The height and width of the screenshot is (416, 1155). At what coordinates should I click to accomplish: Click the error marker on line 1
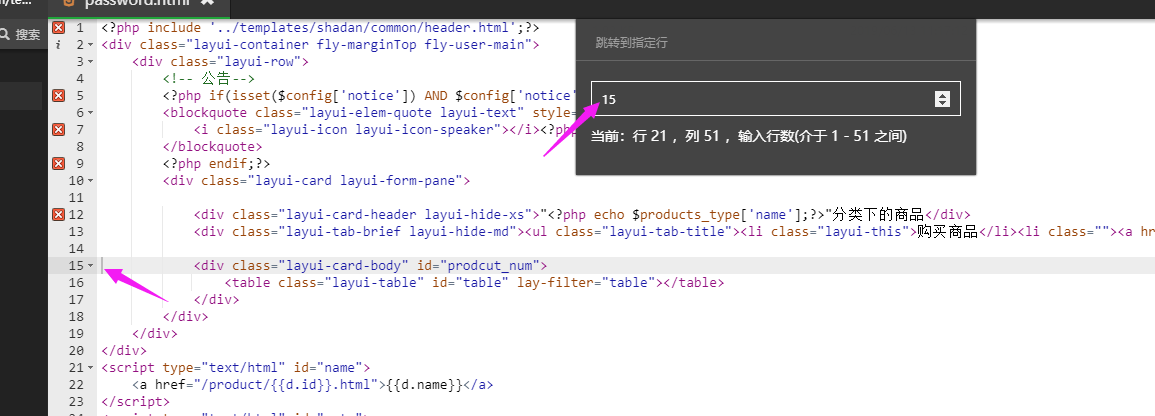pyautogui.click(x=59, y=28)
